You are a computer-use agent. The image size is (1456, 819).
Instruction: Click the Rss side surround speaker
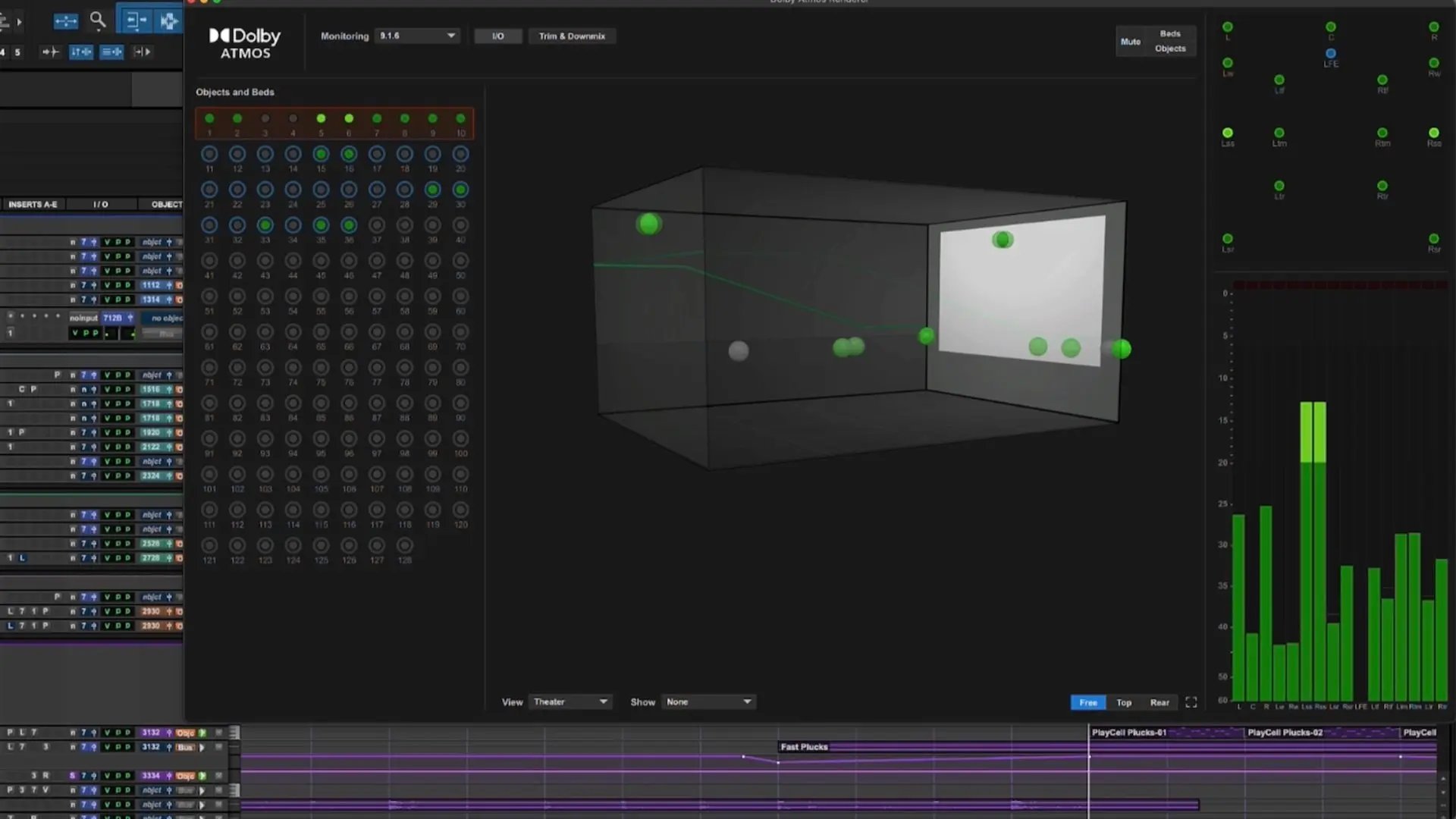coord(1434,133)
